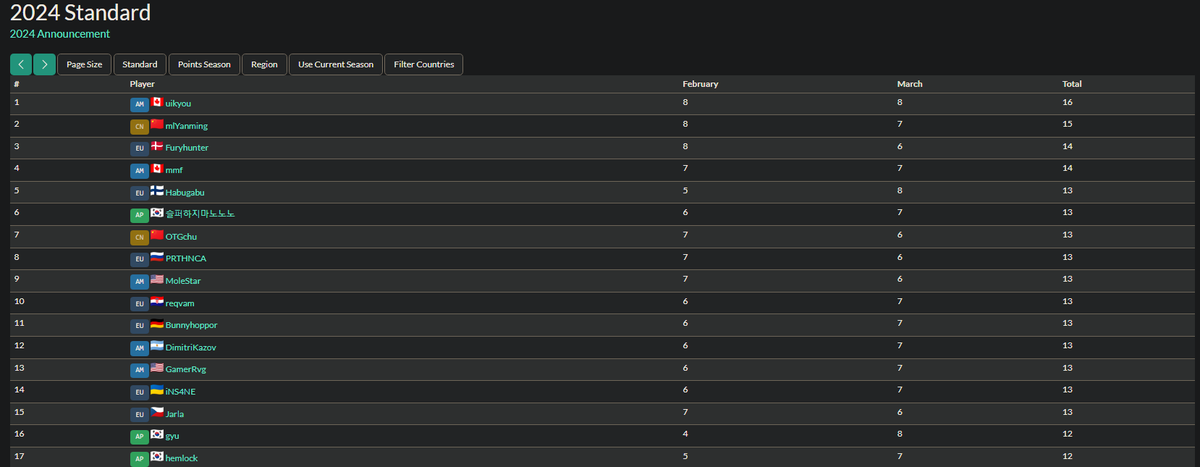Click Russia flag next to PRTHNCA

coord(157,258)
